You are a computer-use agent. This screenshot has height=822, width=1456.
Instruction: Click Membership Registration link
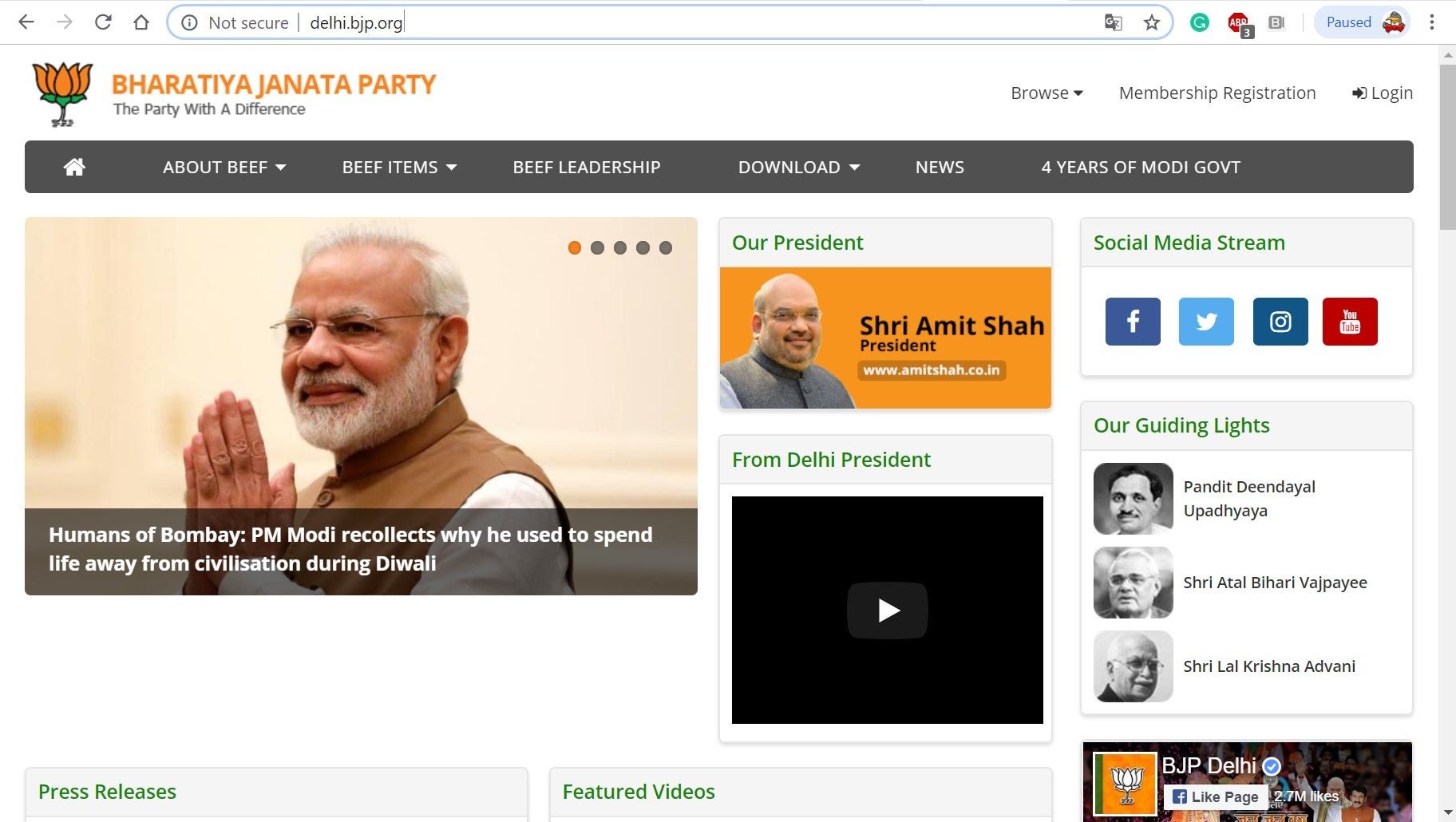pos(1217,93)
